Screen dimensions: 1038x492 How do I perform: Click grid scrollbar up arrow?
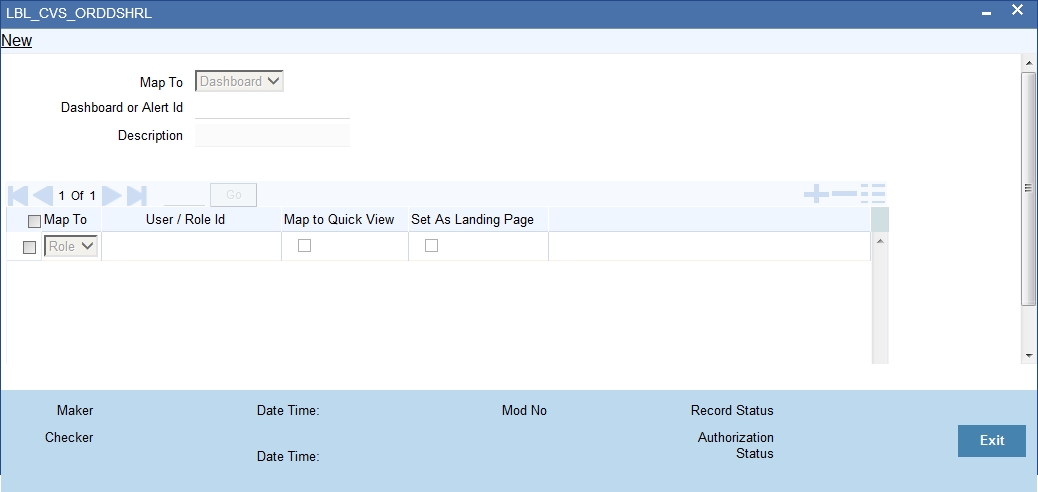click(x=880, y=241)
